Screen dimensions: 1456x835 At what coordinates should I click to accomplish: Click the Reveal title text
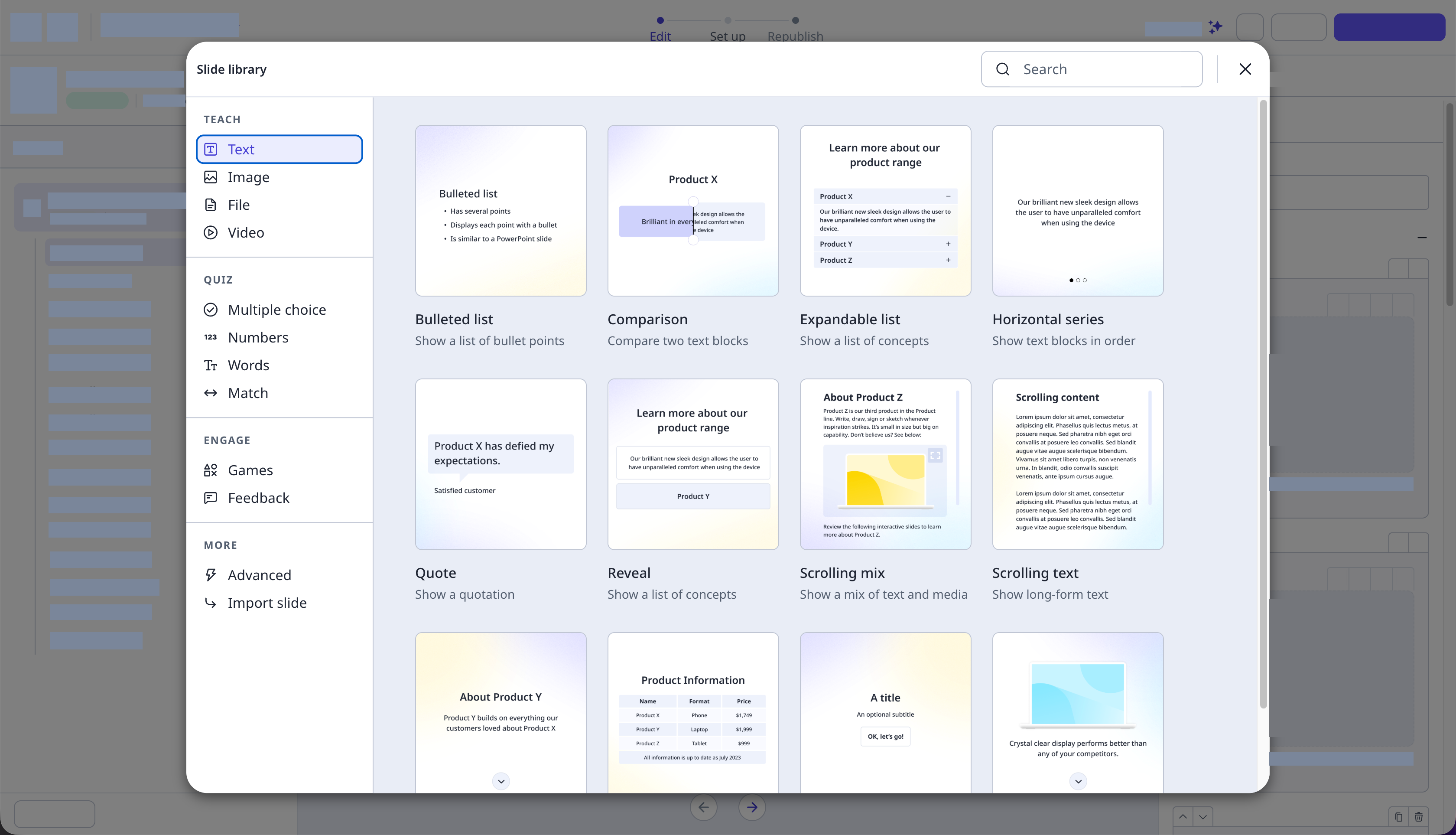[629, 573]
